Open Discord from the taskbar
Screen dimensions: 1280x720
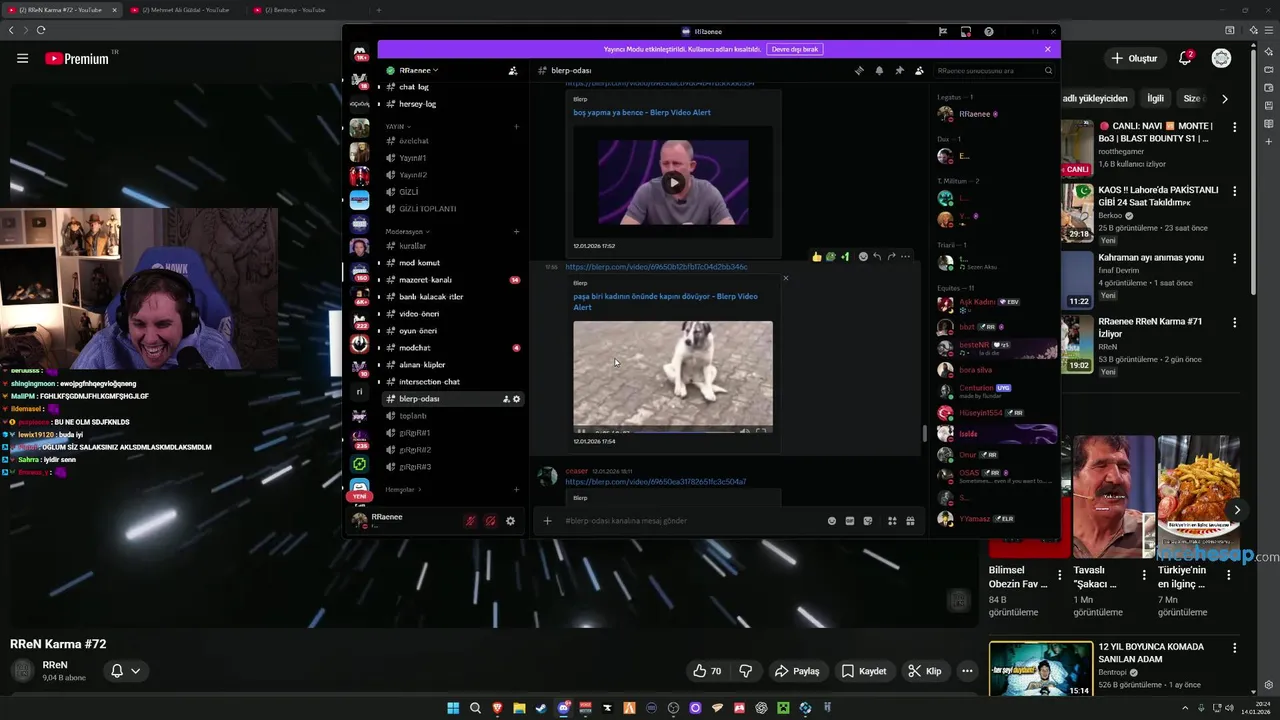tap(563, 708)
